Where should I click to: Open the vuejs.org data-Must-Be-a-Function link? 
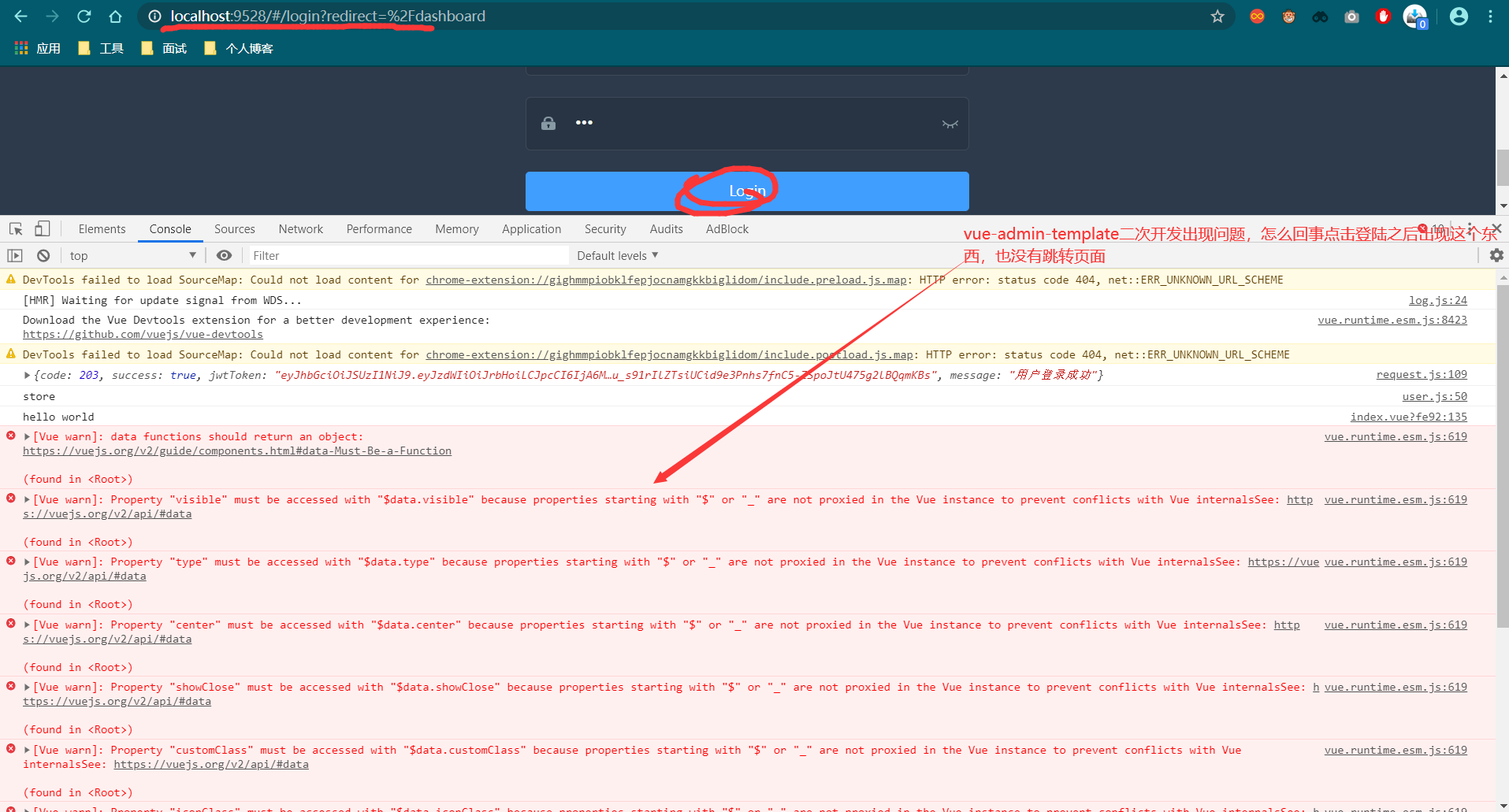(x=237, y=450)
